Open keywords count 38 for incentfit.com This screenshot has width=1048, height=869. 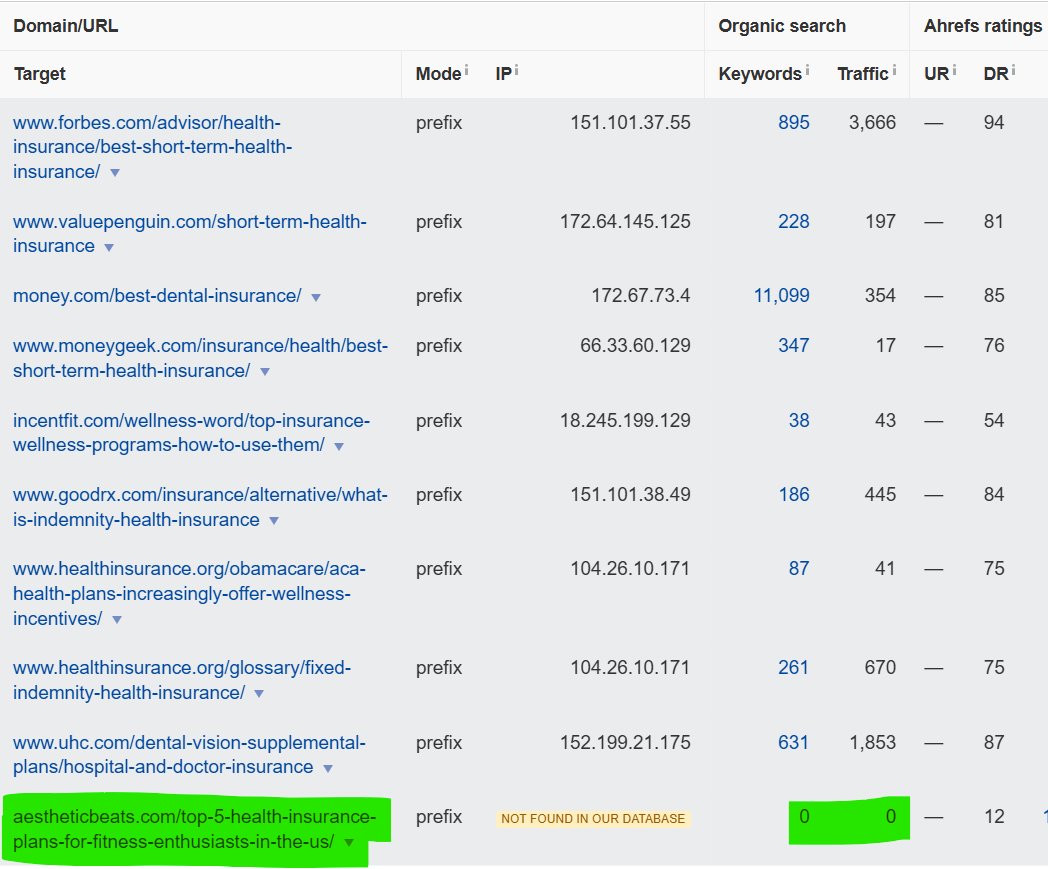click(799, 420)
